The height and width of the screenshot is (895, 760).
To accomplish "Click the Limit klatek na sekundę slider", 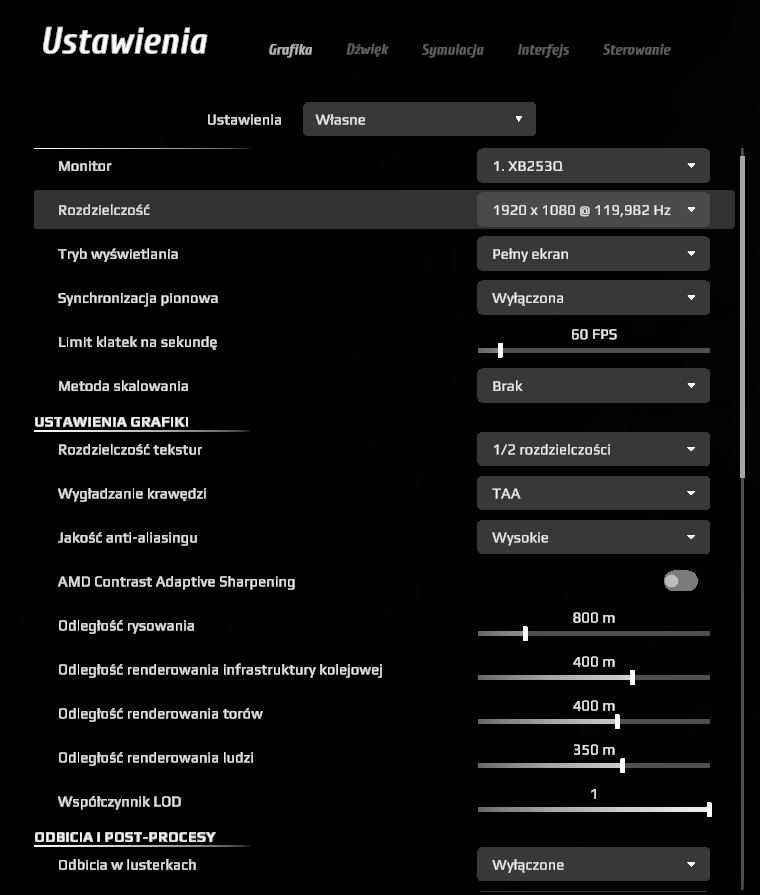I will coord(500,350).
